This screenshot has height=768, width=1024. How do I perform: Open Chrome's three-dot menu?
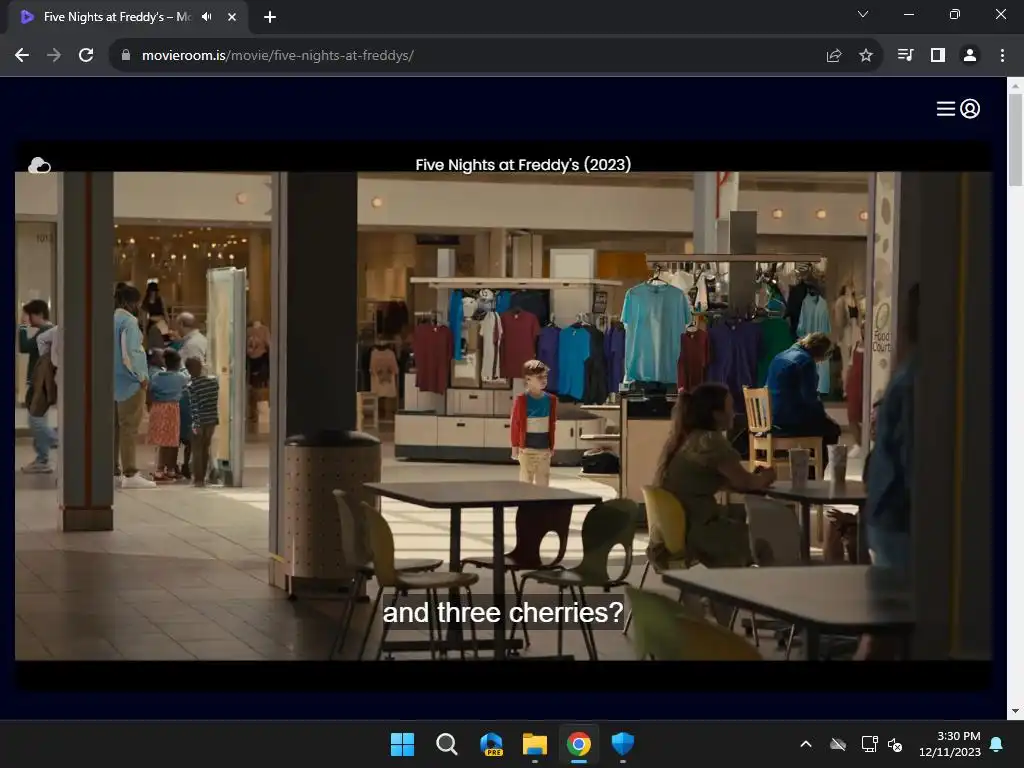pyautogui.click(x=1002, y=56)
